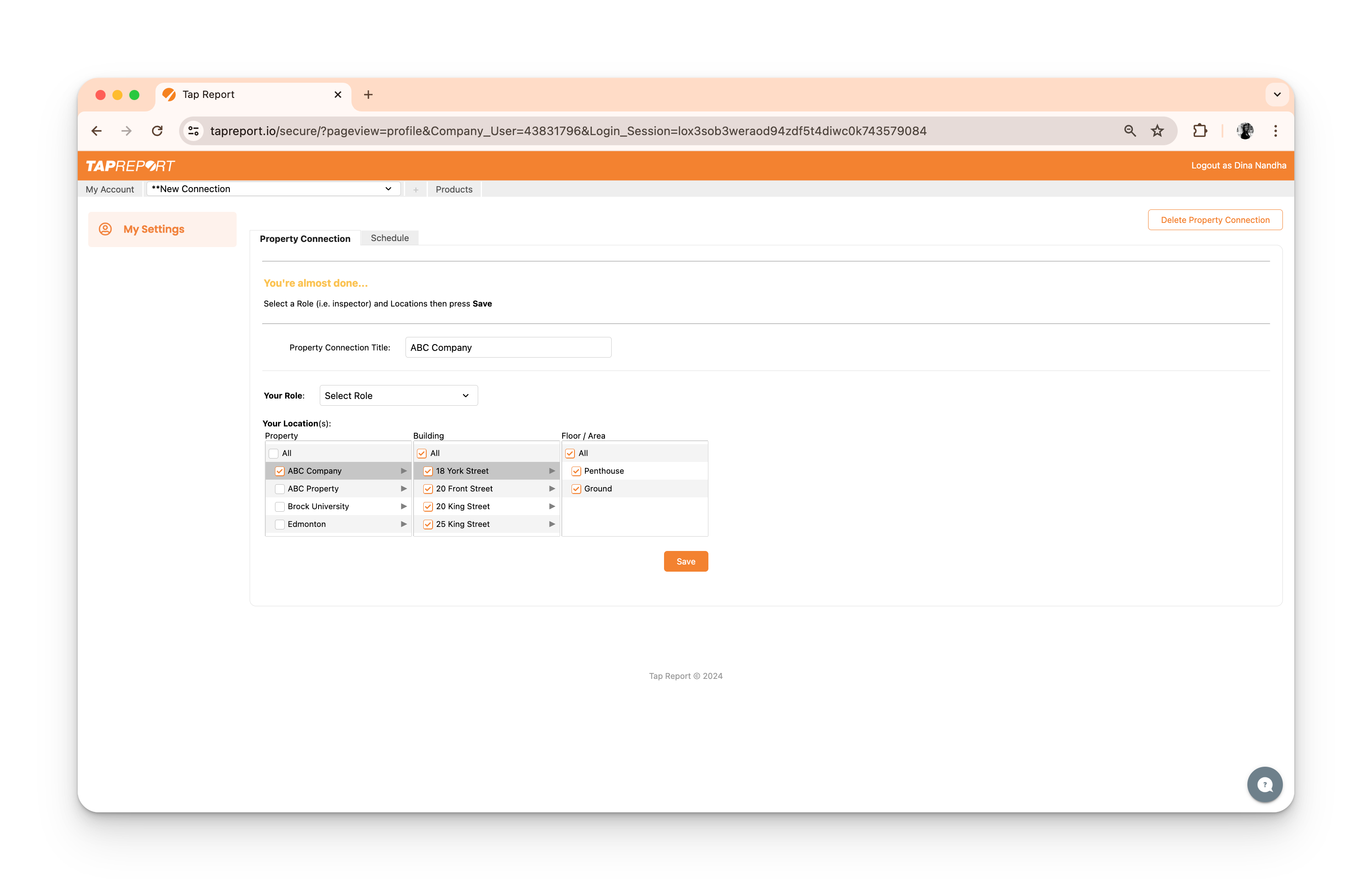Click Delete Property Connection button
The image size is (1372, 890).
tap(1214, 220)
